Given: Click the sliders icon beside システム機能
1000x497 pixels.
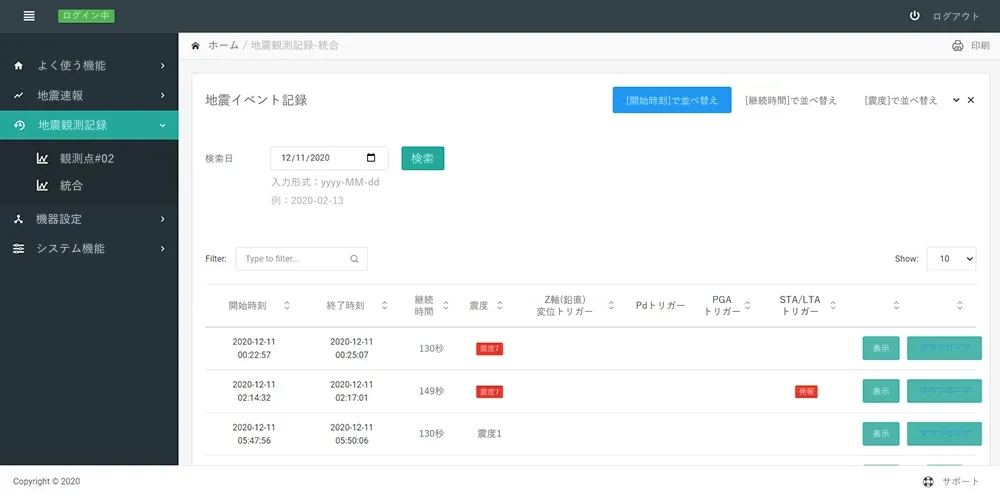Looking at the screenshot, I should (x=18, y=249).
